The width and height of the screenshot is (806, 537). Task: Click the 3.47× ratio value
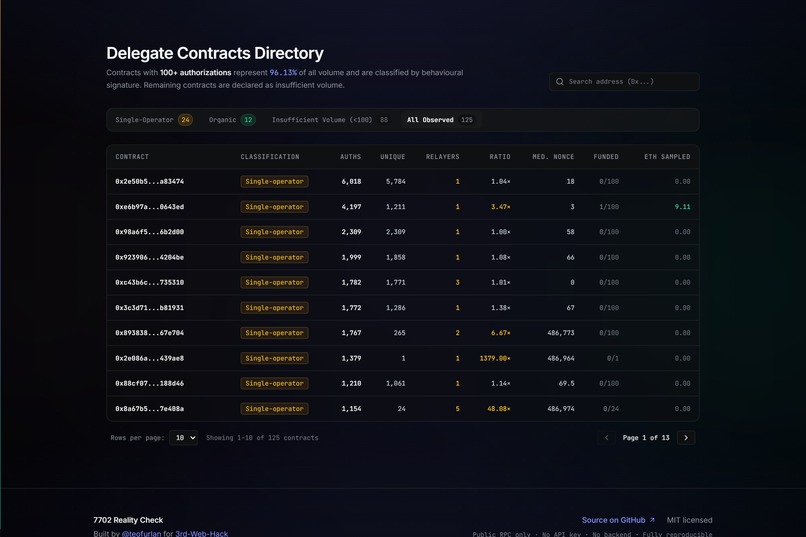pos(501,207)
